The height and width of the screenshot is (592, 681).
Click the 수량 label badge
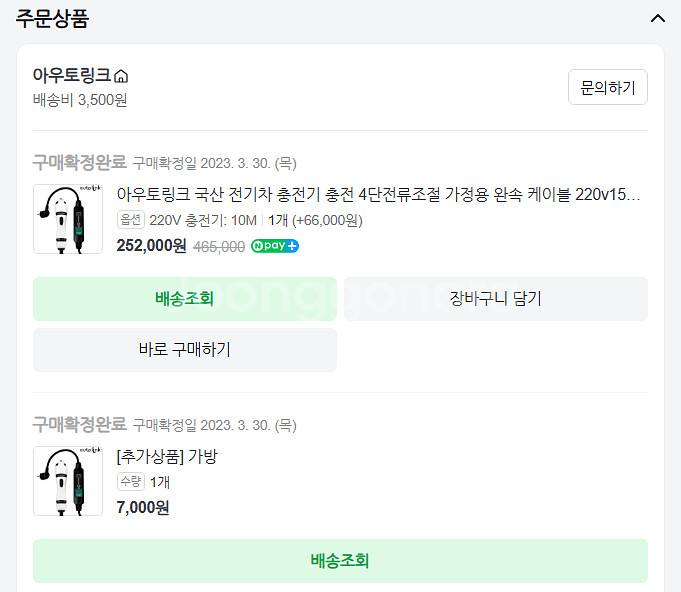click(131, 482)
